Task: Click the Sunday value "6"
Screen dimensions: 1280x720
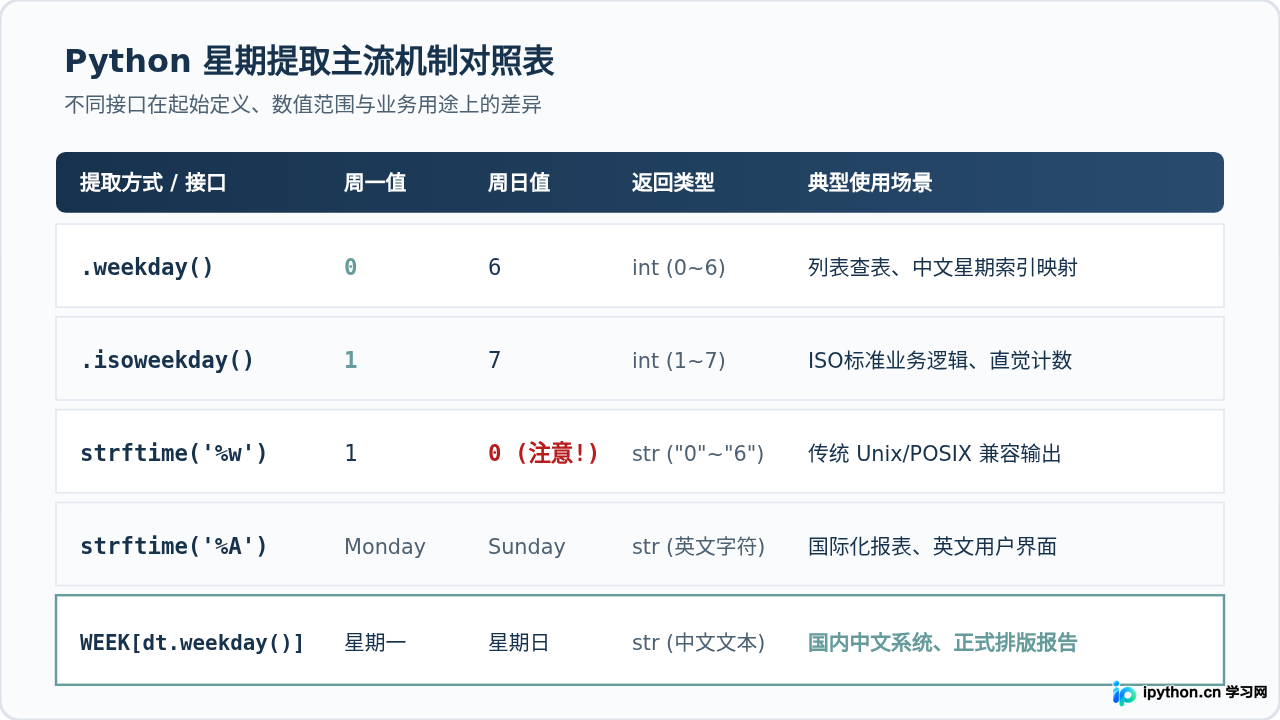Action: point(494,267)
